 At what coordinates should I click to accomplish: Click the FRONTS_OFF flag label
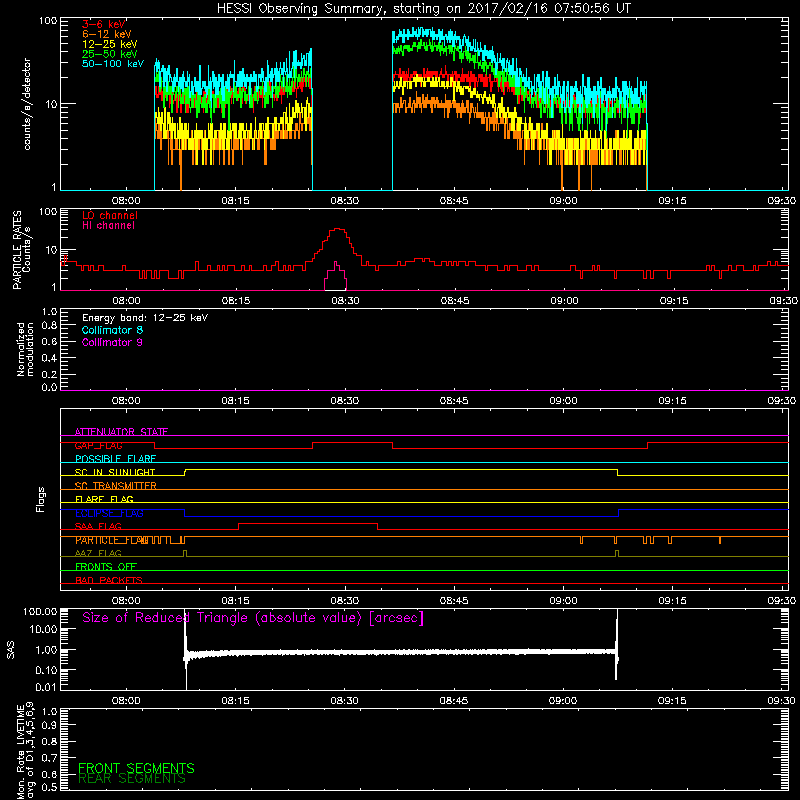point(106,567)
